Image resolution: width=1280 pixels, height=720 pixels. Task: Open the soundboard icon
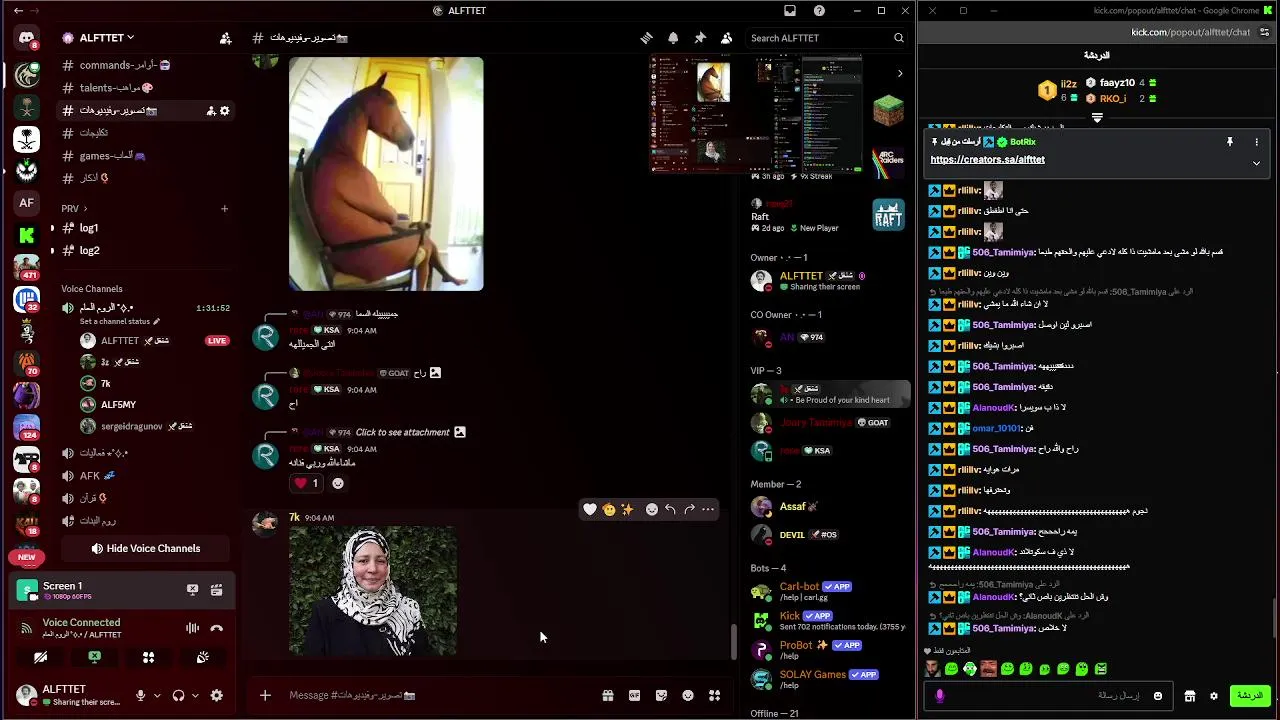point(203,657)
